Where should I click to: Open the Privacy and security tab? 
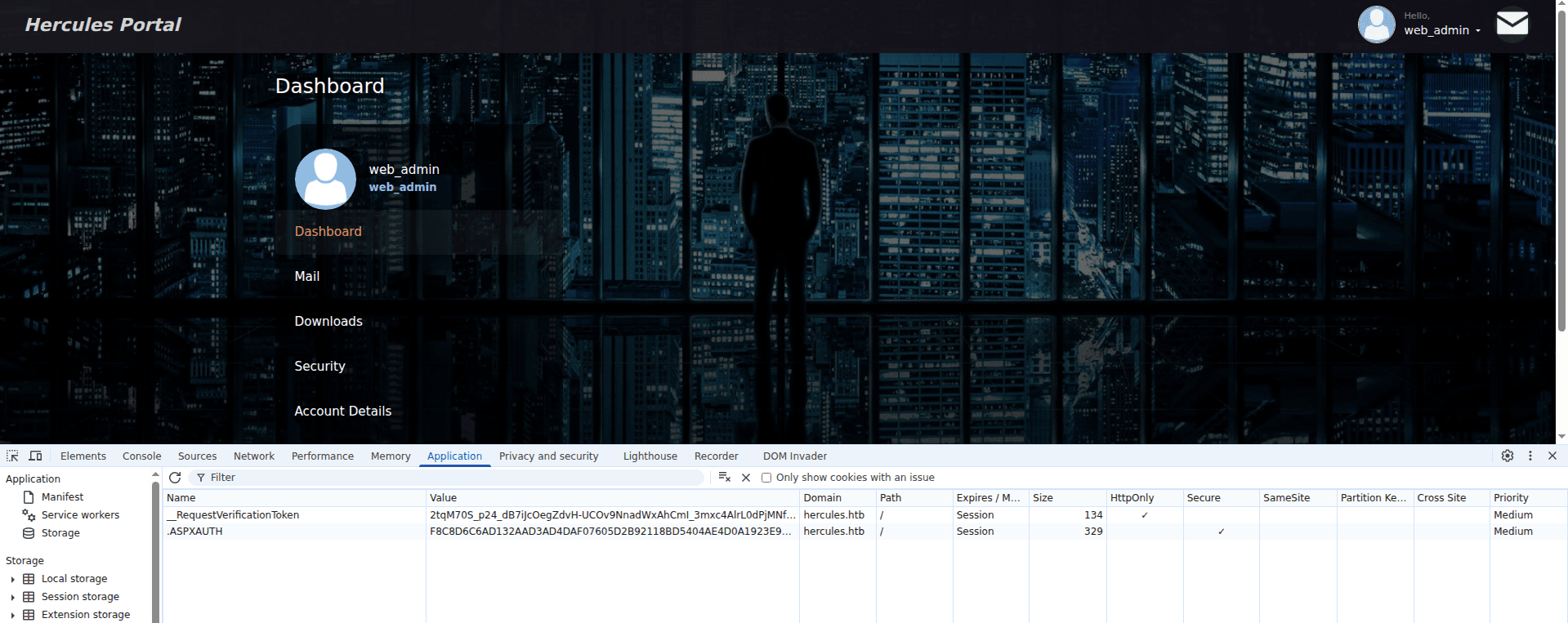tap(549, 456)
